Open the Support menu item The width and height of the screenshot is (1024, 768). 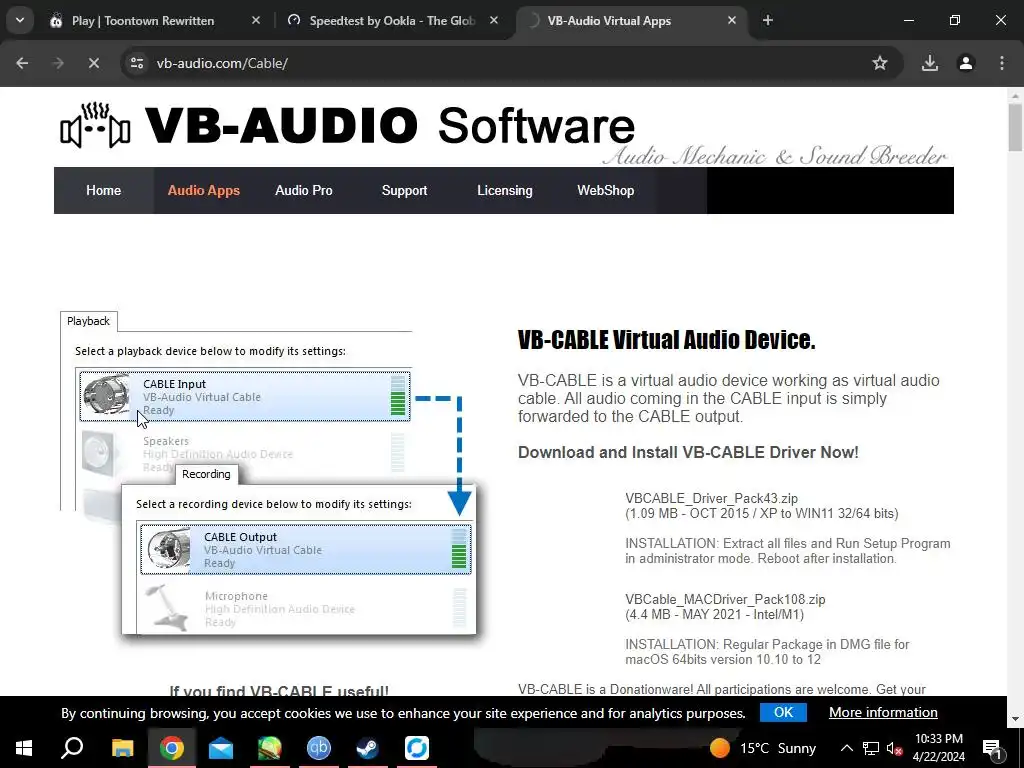tap(404, 191)
